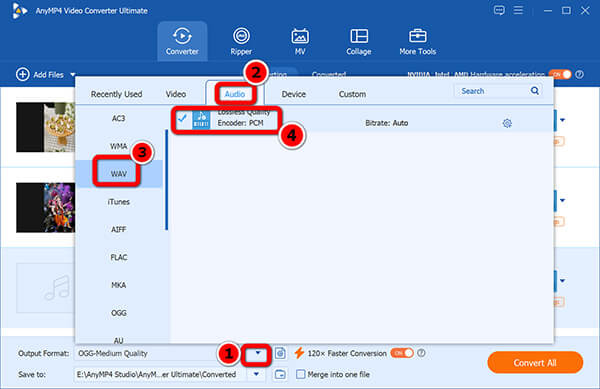
Task: Switch to Custom tab
Action: [352, 94]
